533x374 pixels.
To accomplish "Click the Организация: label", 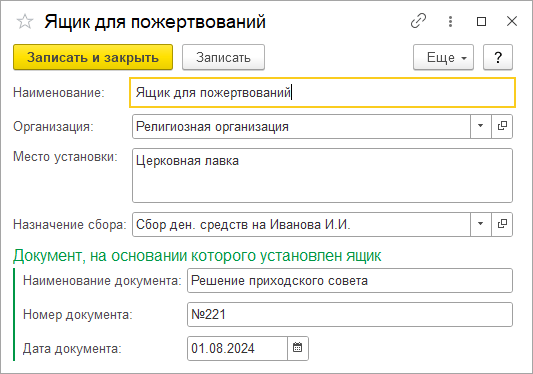I will pos(53,126).
